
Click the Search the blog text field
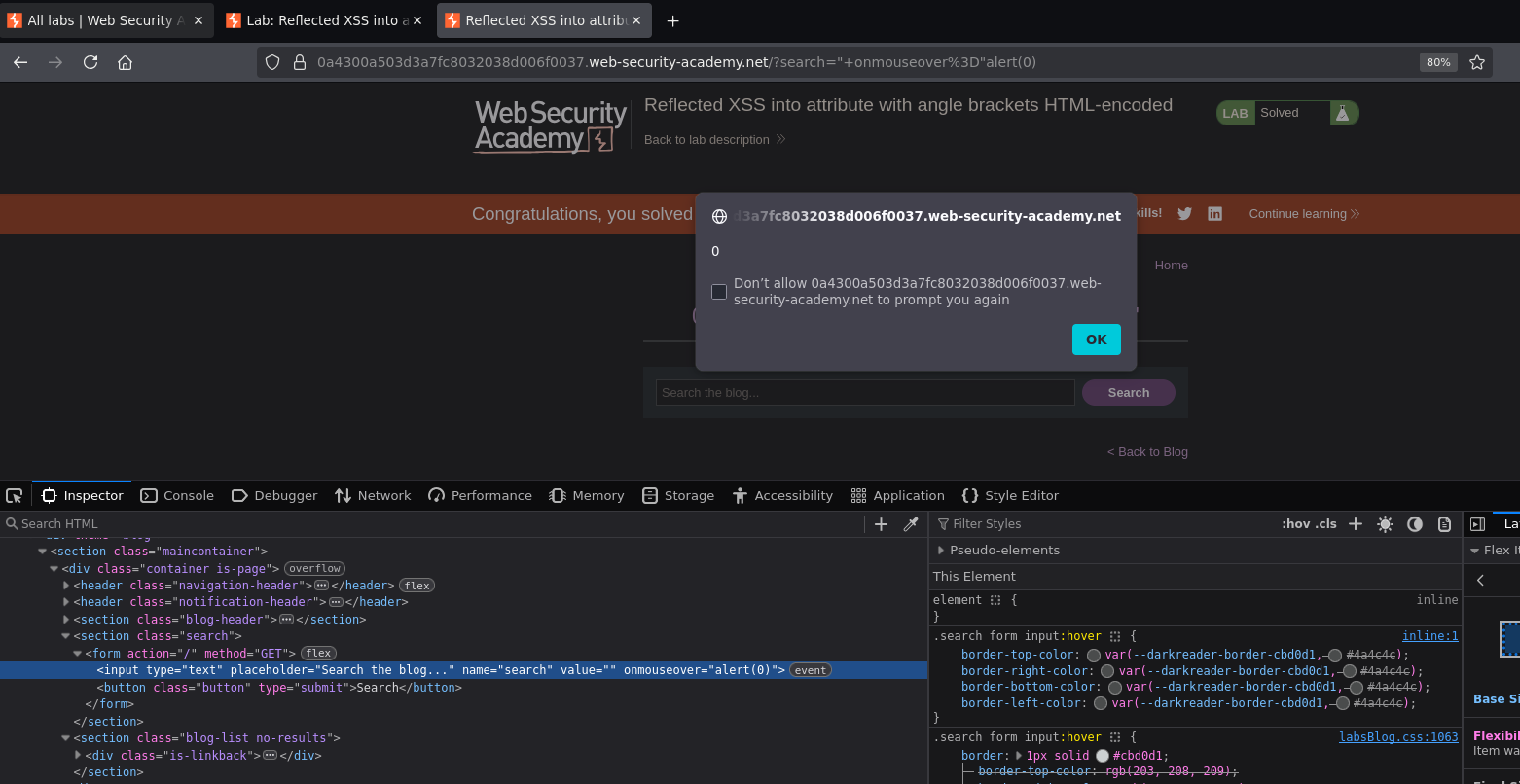tap(865, 393)
